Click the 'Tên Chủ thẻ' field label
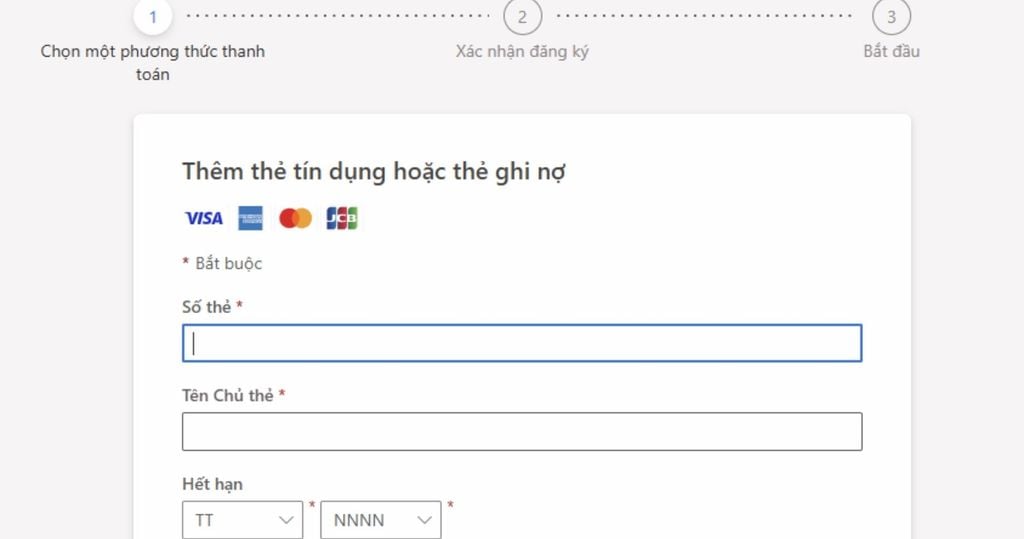 pos(228,395)
